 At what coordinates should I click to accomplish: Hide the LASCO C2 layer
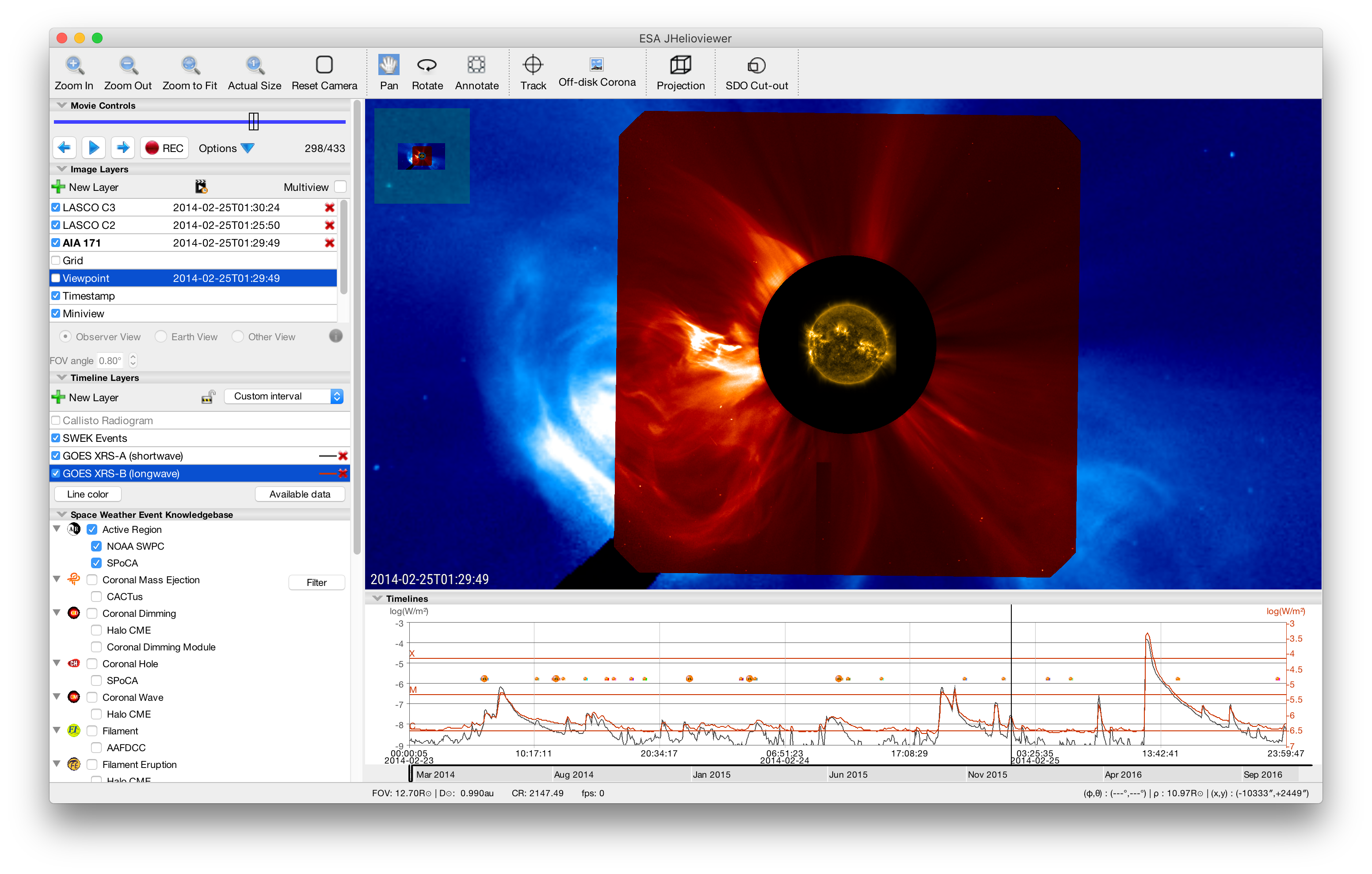(56, 225)
